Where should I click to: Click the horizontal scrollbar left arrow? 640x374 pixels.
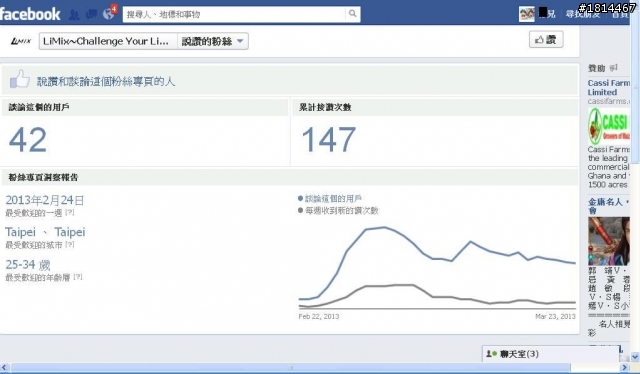[4, 367]
